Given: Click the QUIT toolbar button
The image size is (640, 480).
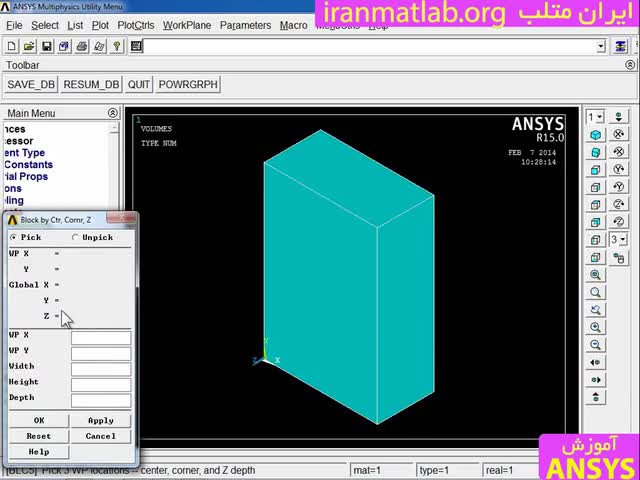Looking at the screenshot, I should point(139,84).
